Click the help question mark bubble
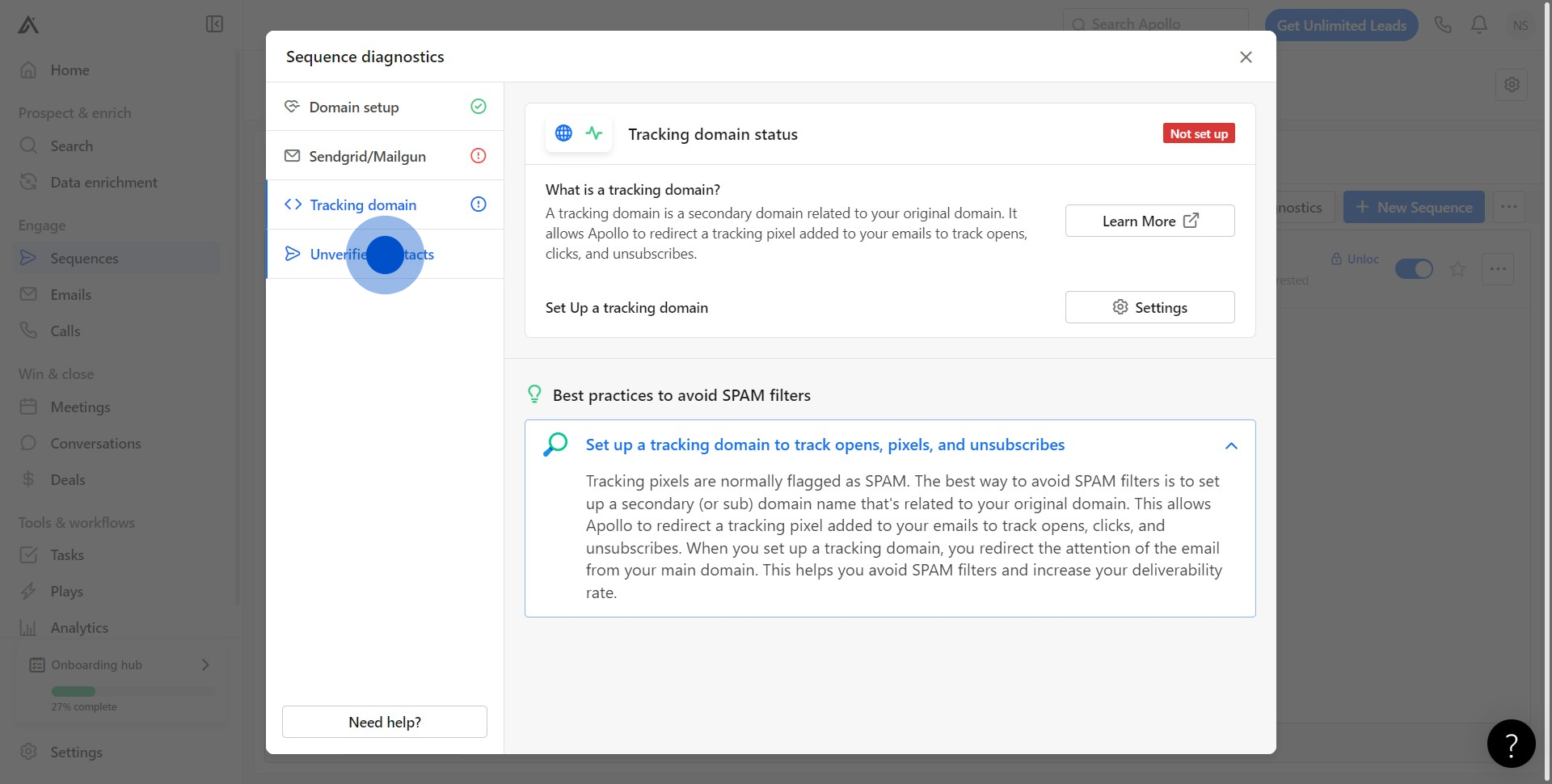The height and width of the screenshot is (784, 1552). 1511,744
